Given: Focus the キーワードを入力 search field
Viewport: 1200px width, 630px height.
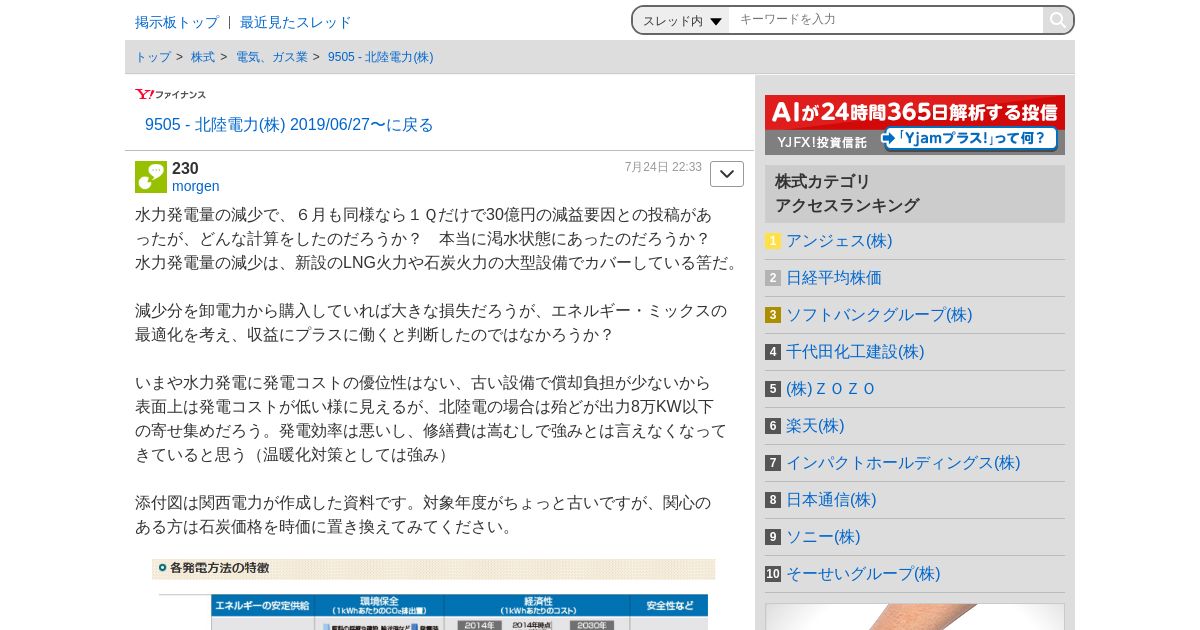Looking at the screenshot, I should click(x=886, y=20).
